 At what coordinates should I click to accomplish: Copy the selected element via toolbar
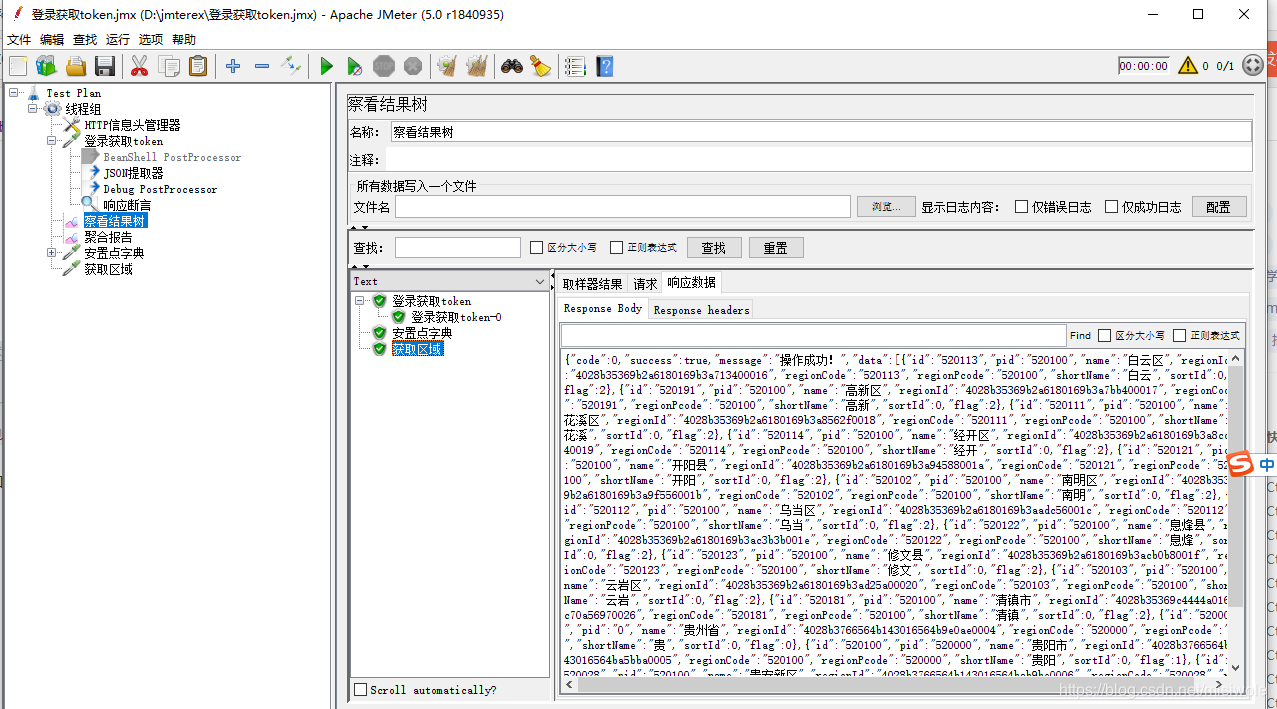point(170,66)
